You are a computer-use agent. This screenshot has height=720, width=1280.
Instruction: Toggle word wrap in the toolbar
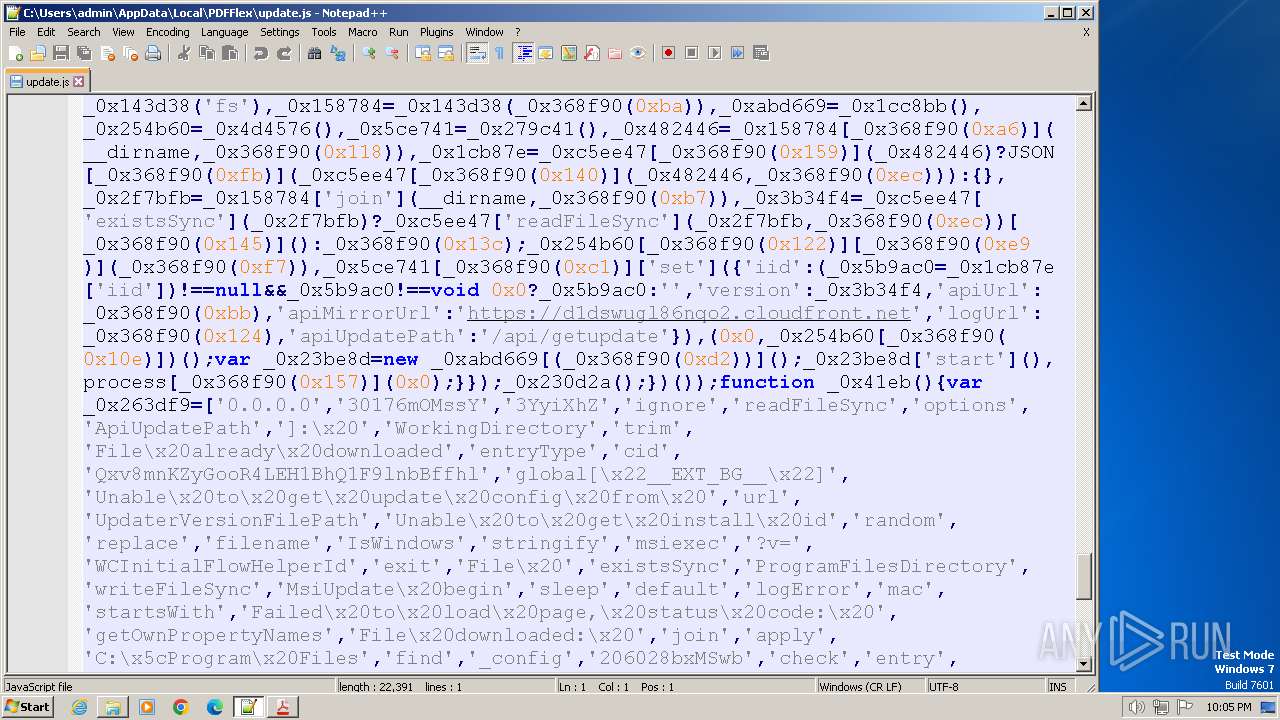pyautogui.click(x=476, y=53)
